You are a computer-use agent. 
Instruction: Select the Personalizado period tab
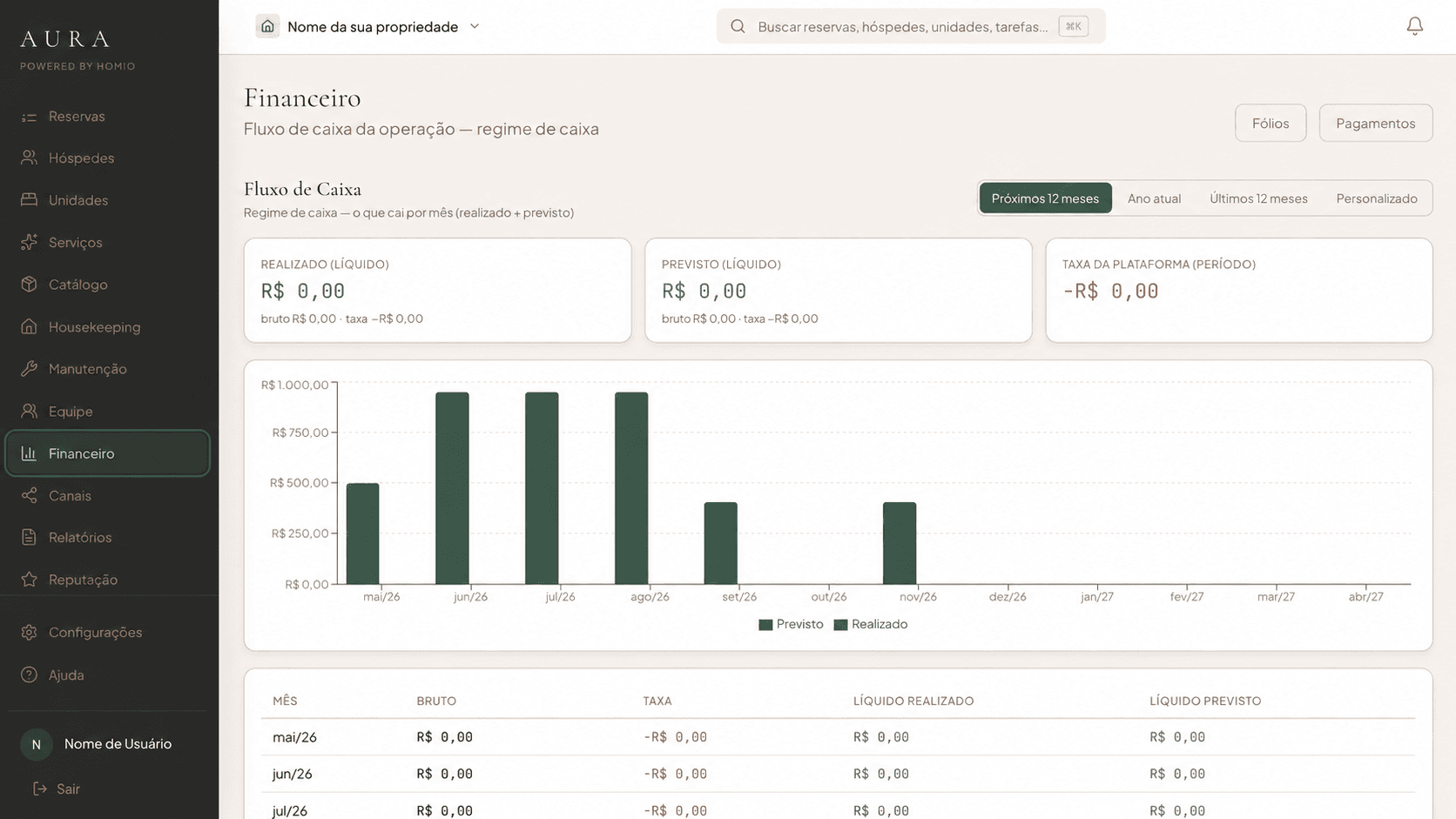coord(1376,198)
